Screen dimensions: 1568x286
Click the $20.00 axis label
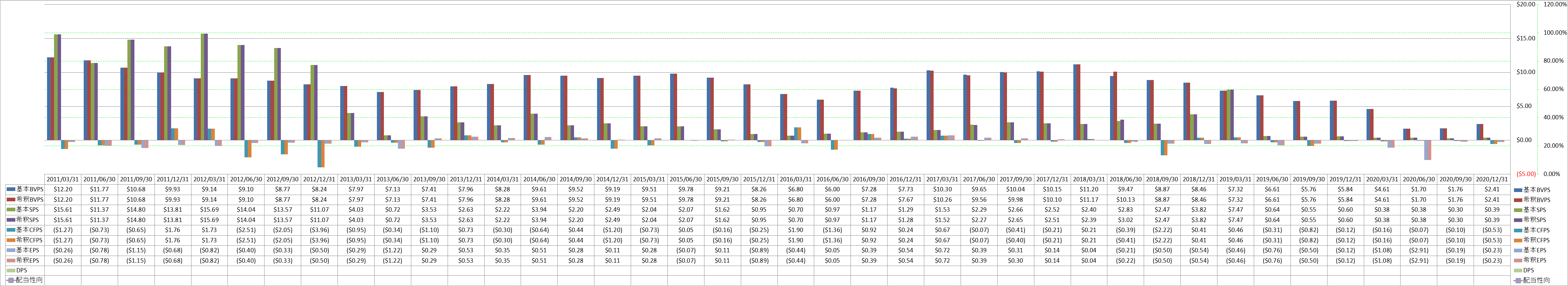[x=1526, y=4]
